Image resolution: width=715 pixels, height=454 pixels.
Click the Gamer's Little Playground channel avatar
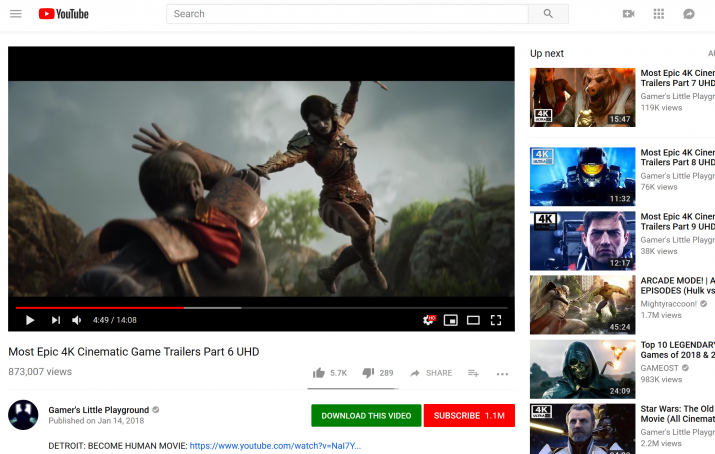pyautogui.click(x=23, y=415)
